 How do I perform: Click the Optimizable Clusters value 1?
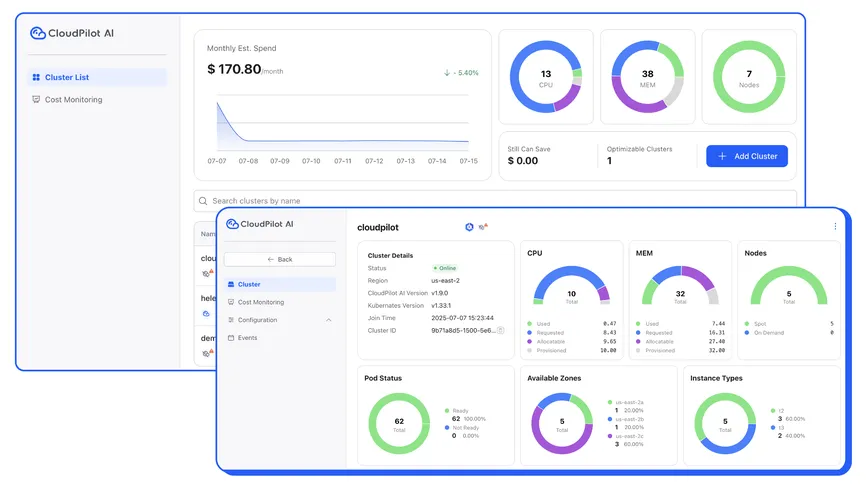[x=609, y=161]
